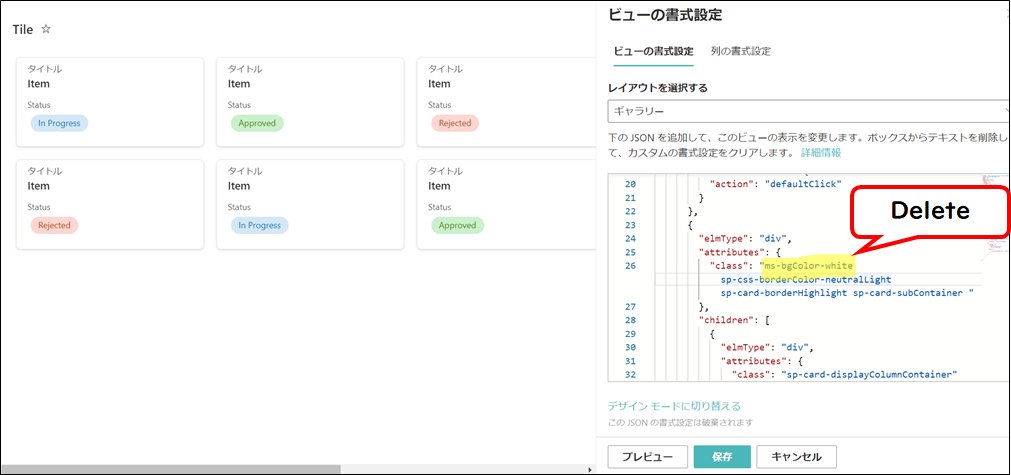1011x475 pixels.
Task: Click the code minimap in the editor
Action: (995, 219)
